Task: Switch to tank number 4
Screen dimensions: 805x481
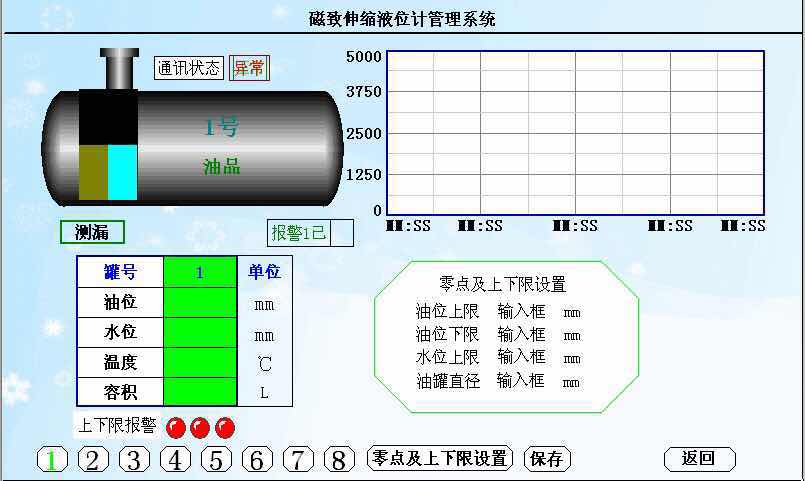Action: [175, 459]
